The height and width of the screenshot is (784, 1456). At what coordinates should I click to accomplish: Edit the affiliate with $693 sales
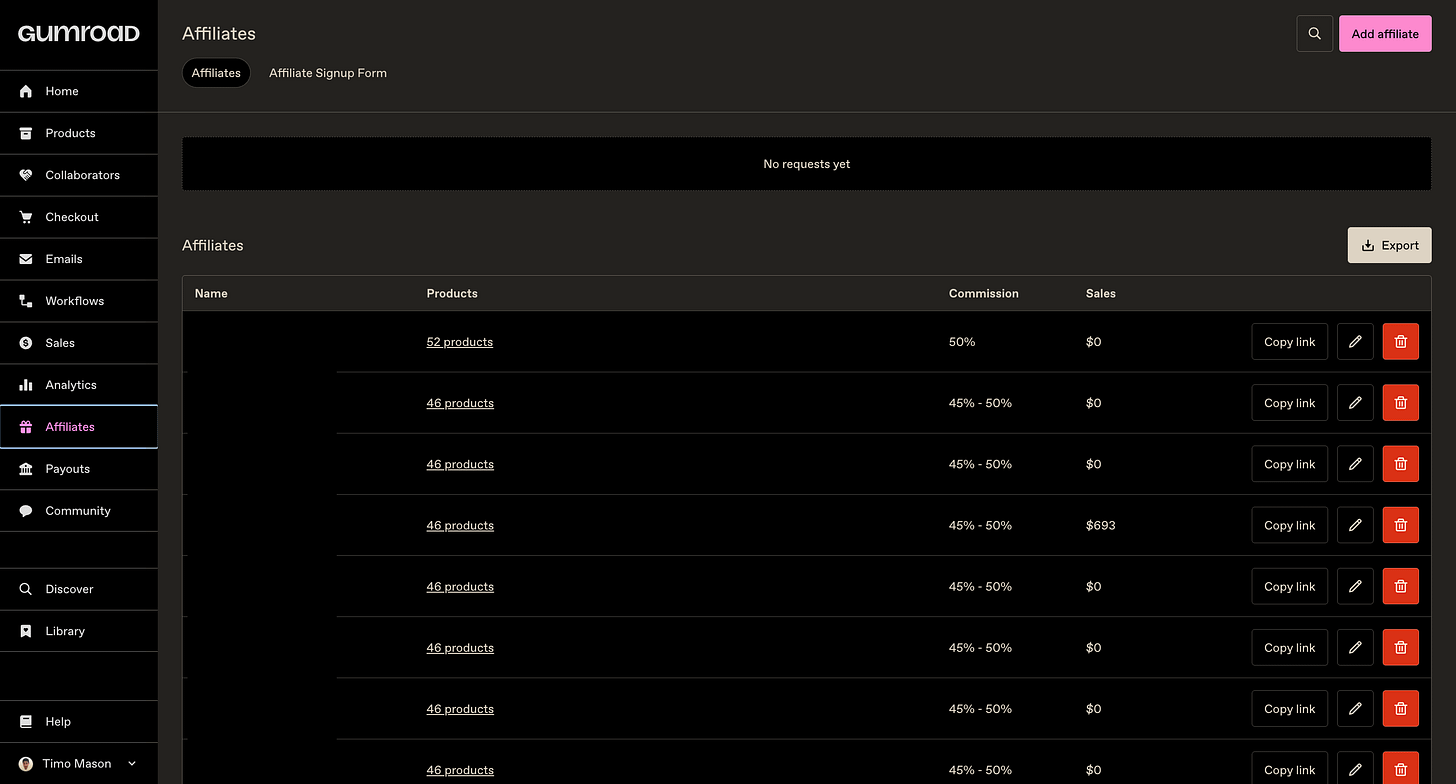[x=1355, y=525]
